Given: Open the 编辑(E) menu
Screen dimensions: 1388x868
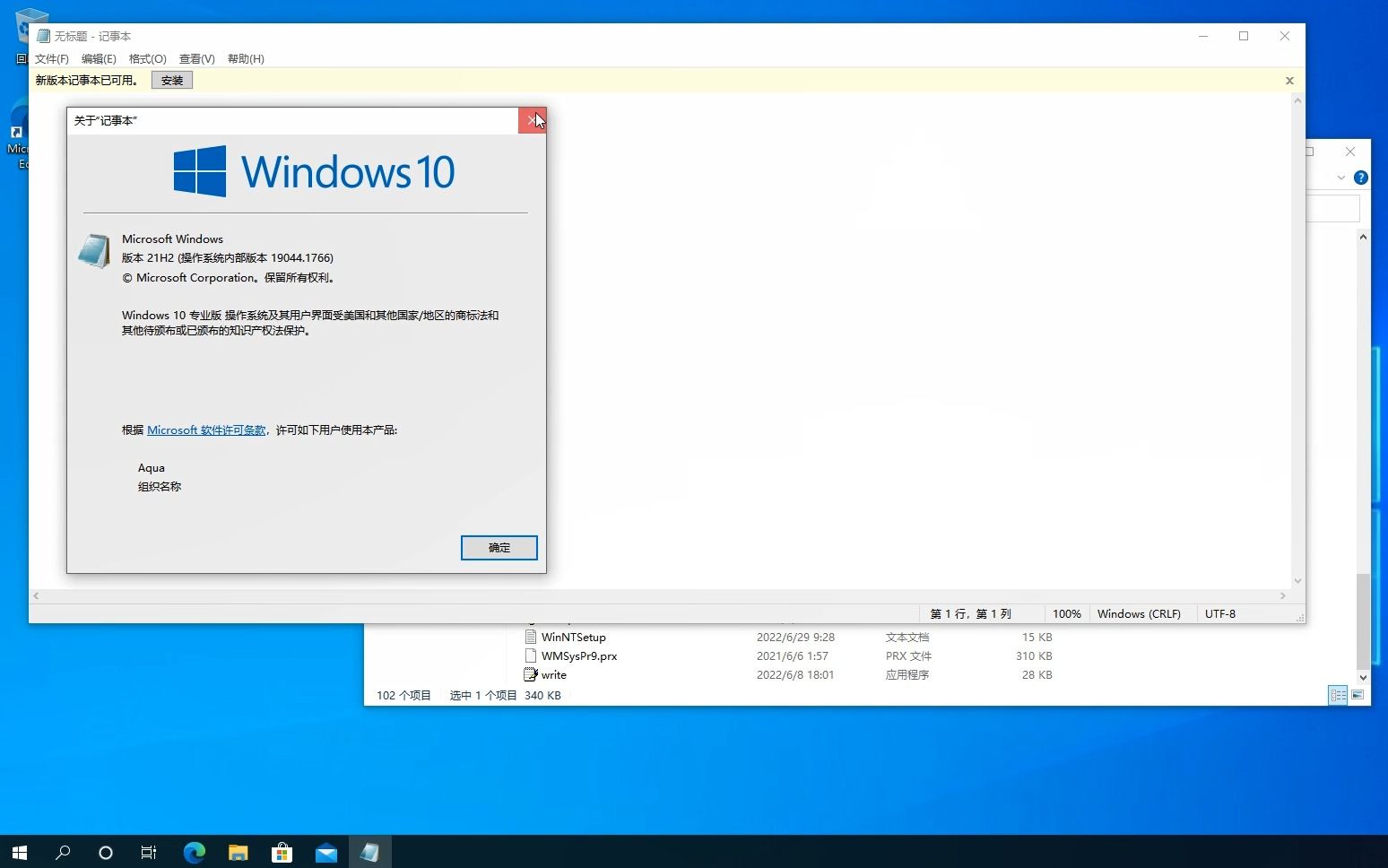Looking at the screenshot, I should [99, 58].
